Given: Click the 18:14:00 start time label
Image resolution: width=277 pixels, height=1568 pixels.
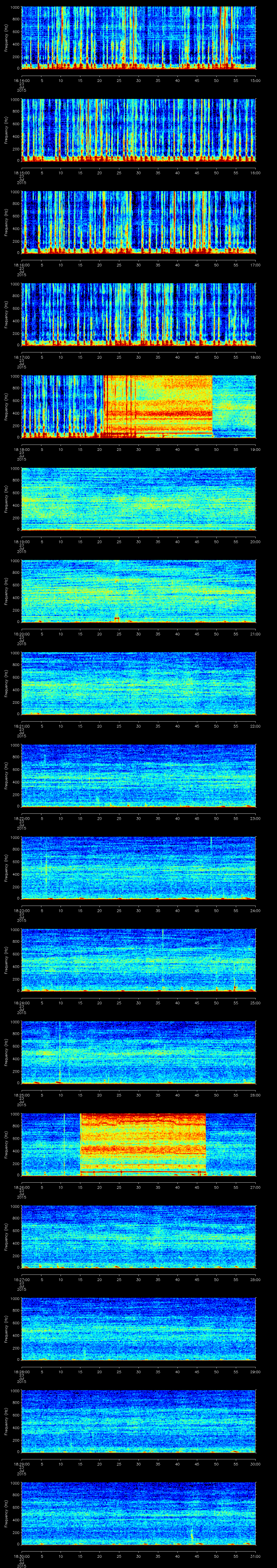Looking at the screenshot, I should (21, 80).
